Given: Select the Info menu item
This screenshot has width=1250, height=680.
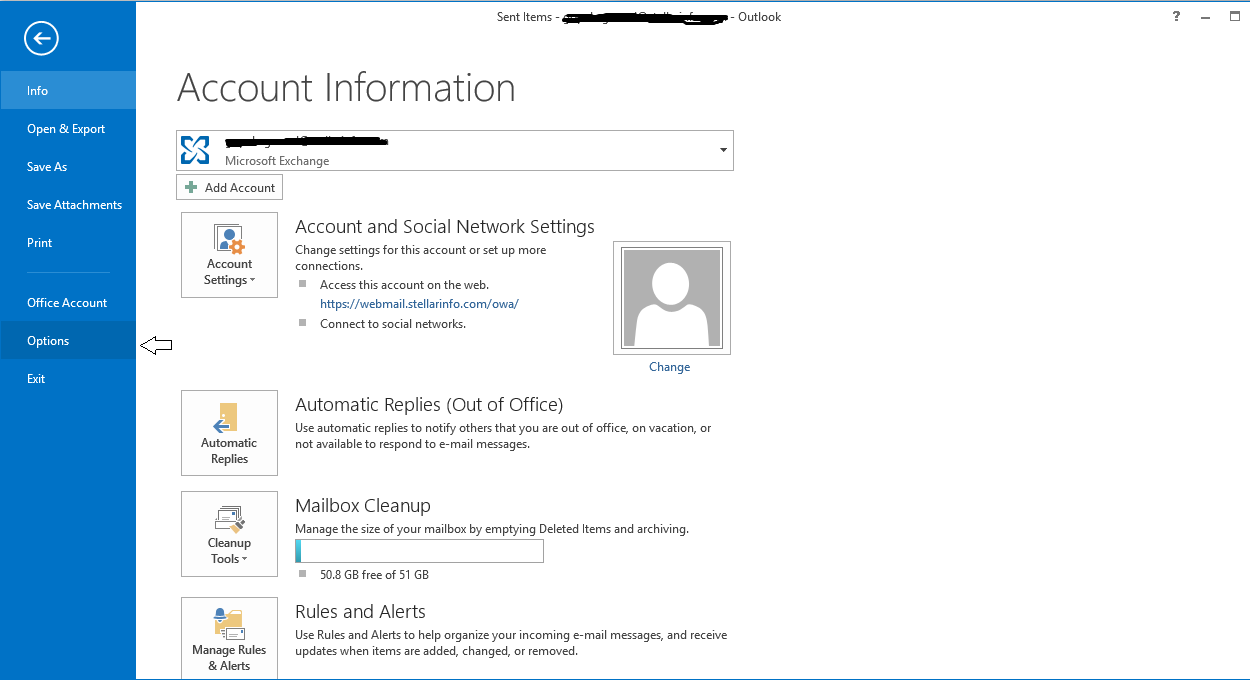Looking at the screenshot, I should coord(68,90).
